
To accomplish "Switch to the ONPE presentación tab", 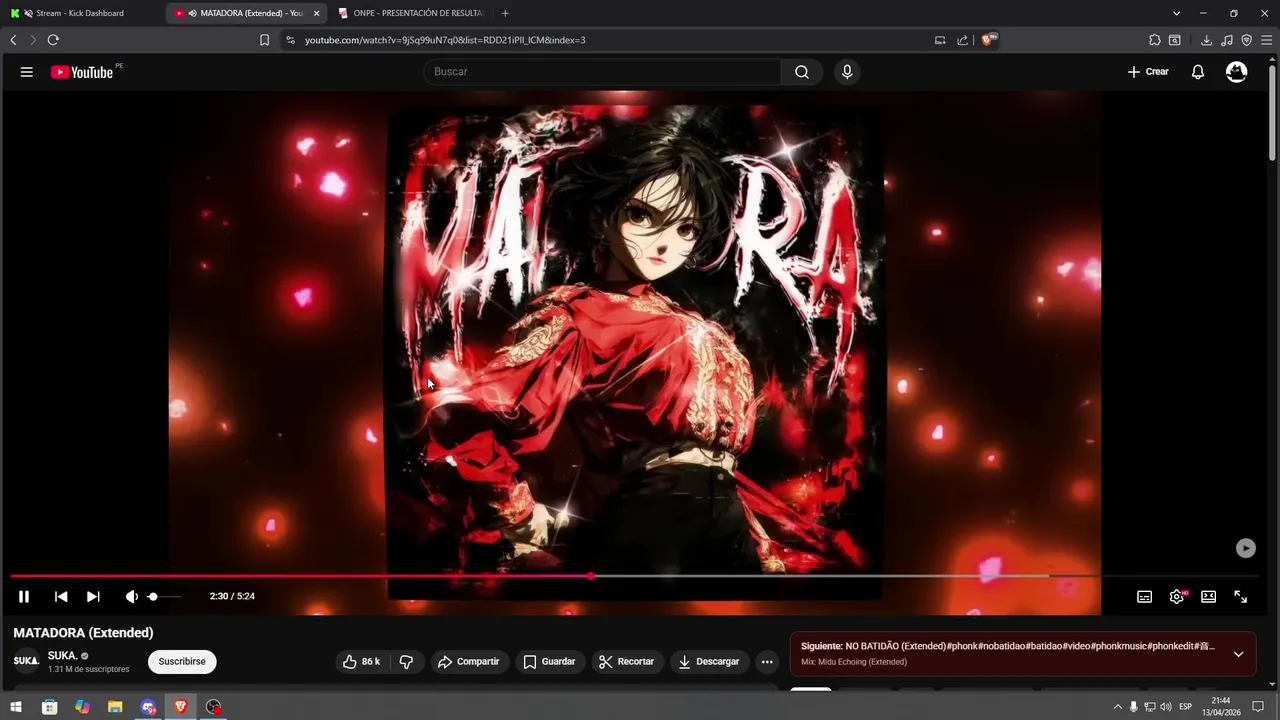I will click(410, 13).
